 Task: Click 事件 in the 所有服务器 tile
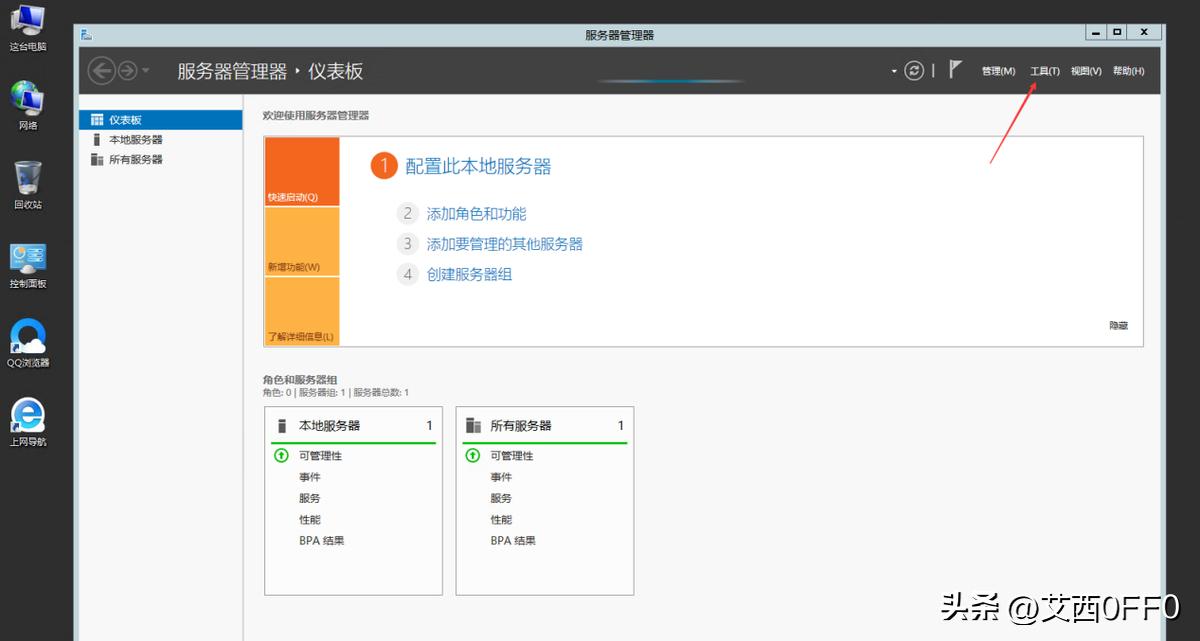500,477
